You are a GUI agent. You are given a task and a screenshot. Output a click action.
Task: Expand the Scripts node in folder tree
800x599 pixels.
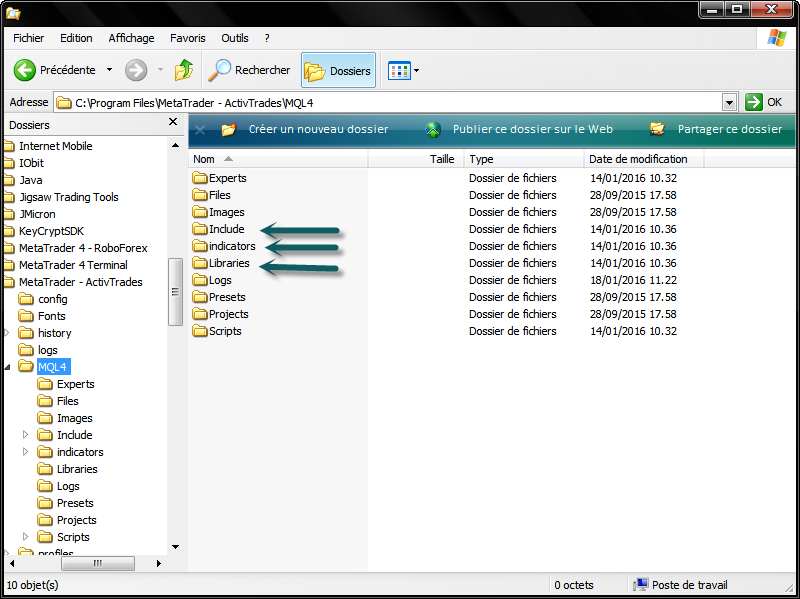pos(26,537)
